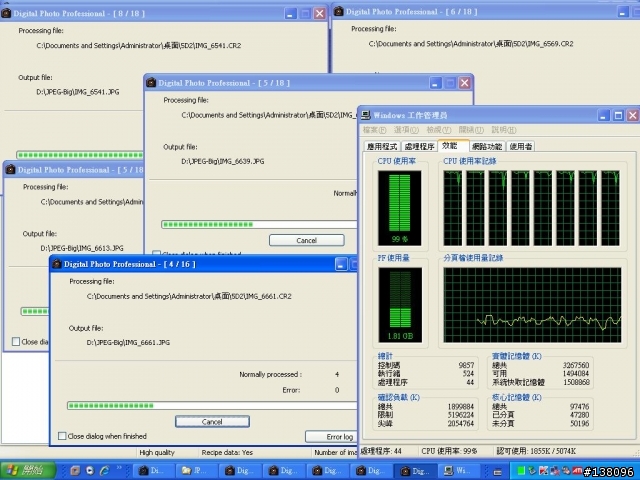Viewport: 640px width, 480px height.
Task: Click the currently pressed Dig... taskbar button
Action: coord(416,471)
